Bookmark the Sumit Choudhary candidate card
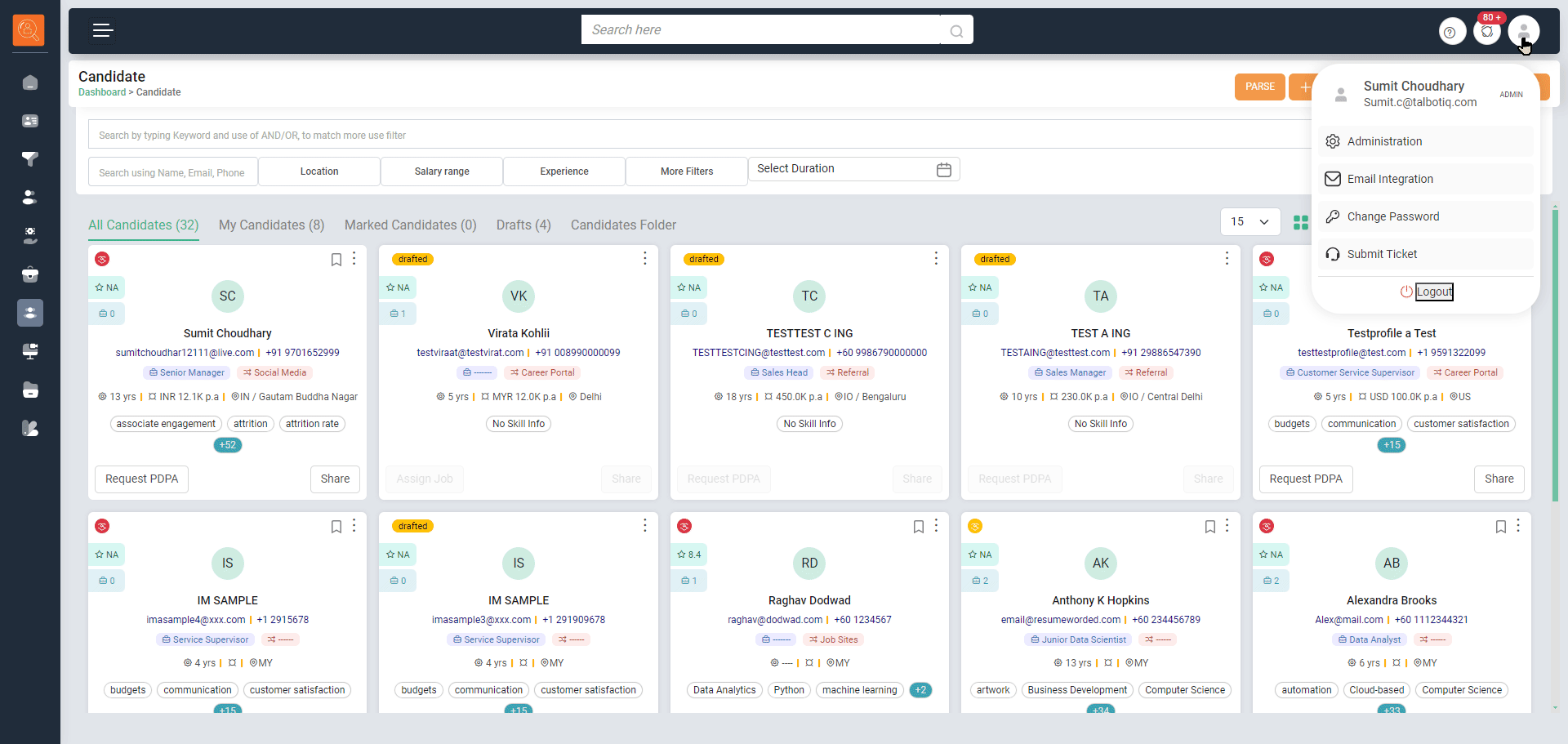Viewport: 1568px width, 744px height. click(x=336, y=260)
